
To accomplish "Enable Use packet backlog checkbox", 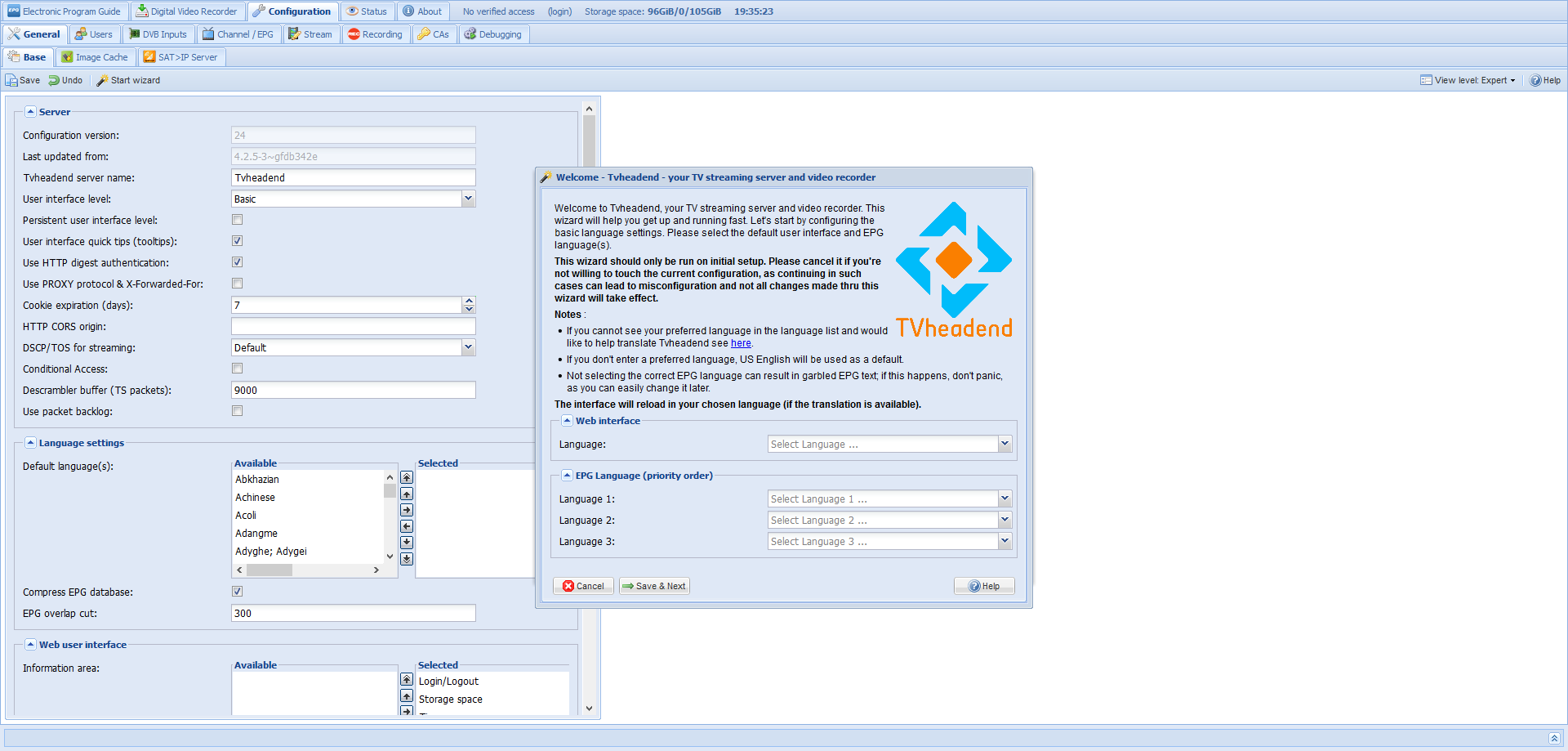I will point(238,411).
